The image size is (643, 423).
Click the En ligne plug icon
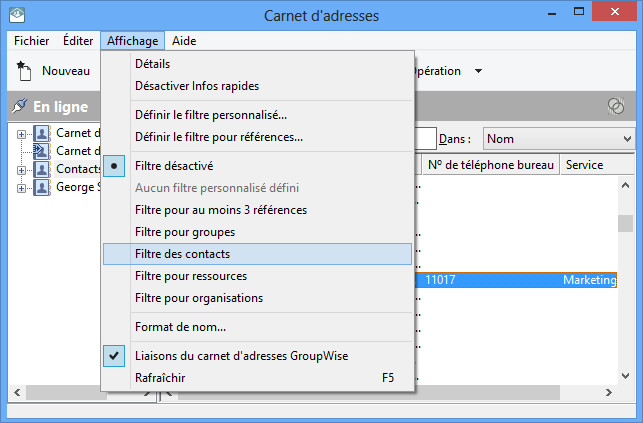19,106
